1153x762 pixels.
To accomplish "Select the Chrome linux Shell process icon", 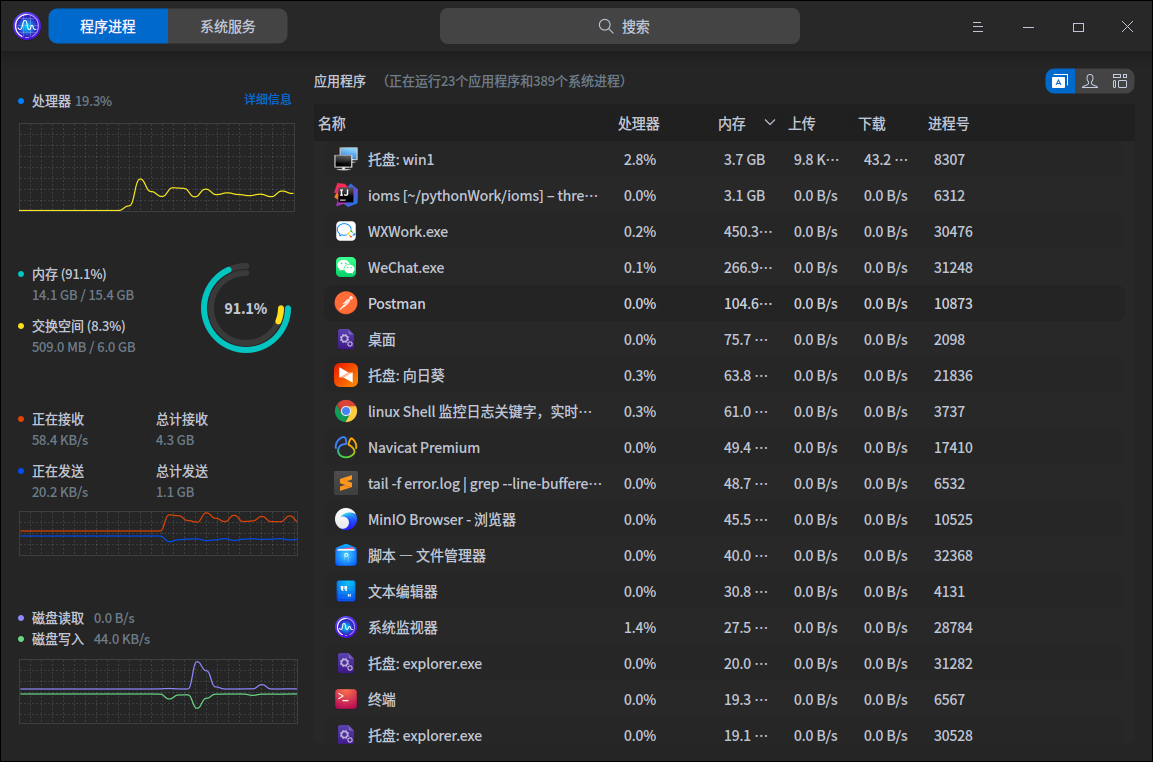I will (x=346, y=412).
